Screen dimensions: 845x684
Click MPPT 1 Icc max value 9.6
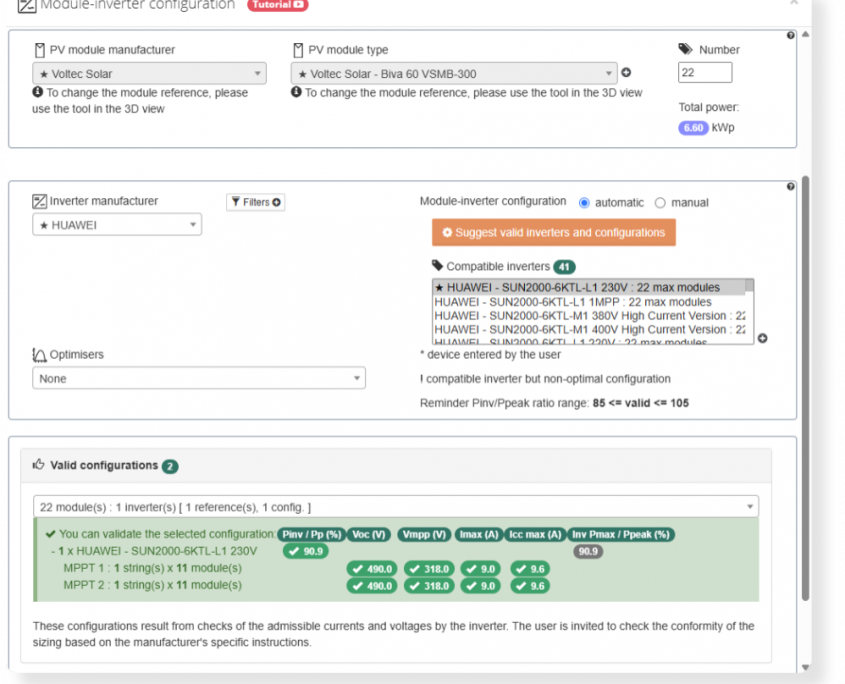coord(530,569)
